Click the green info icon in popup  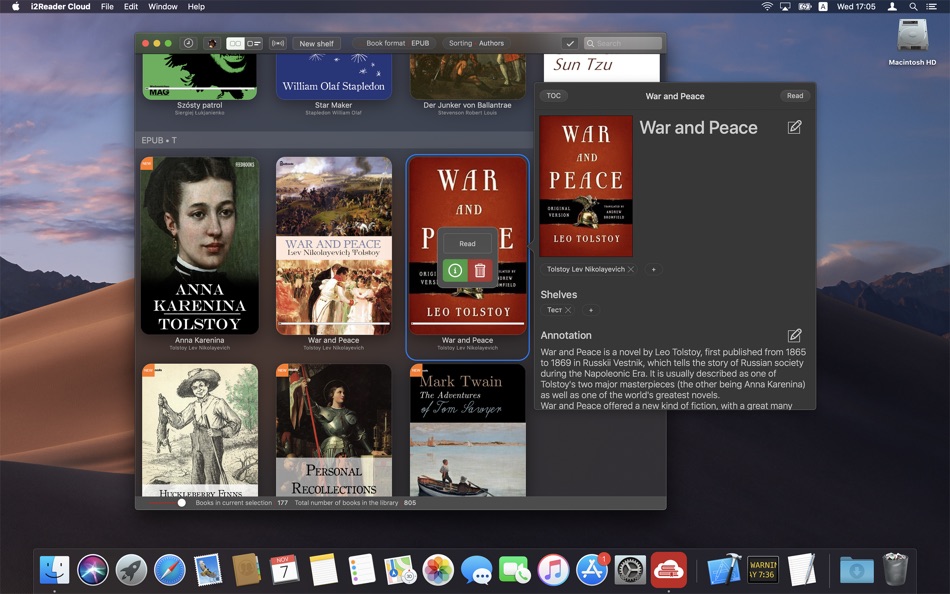(455, 270)
